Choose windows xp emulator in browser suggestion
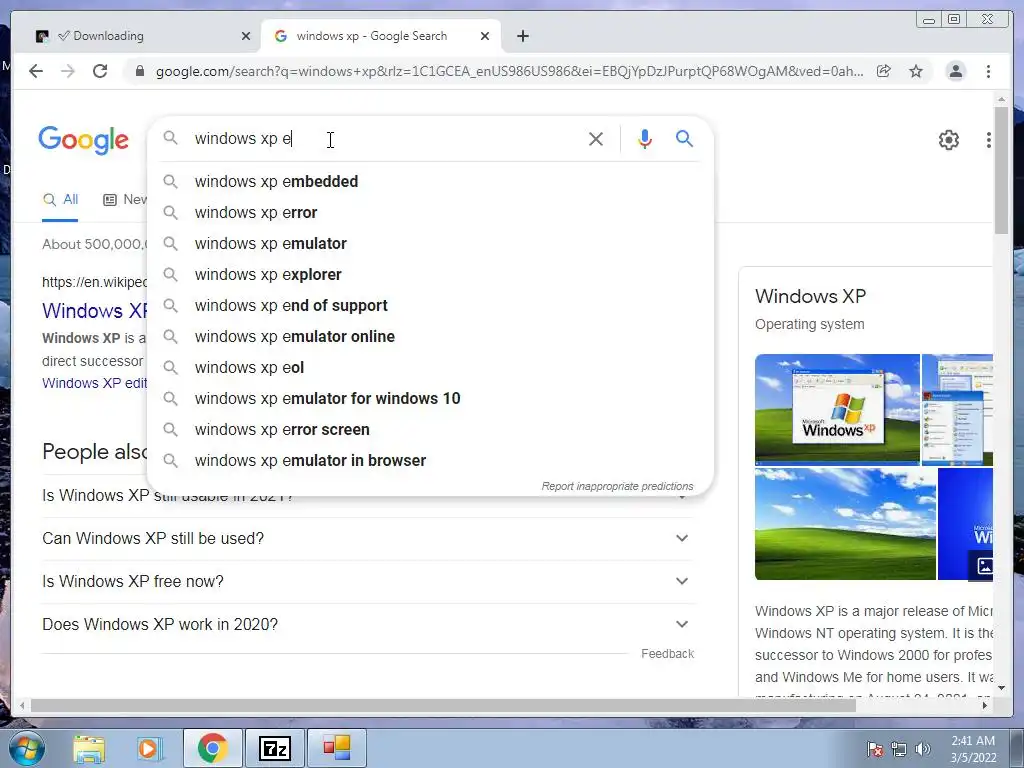 tap(430, 460)
